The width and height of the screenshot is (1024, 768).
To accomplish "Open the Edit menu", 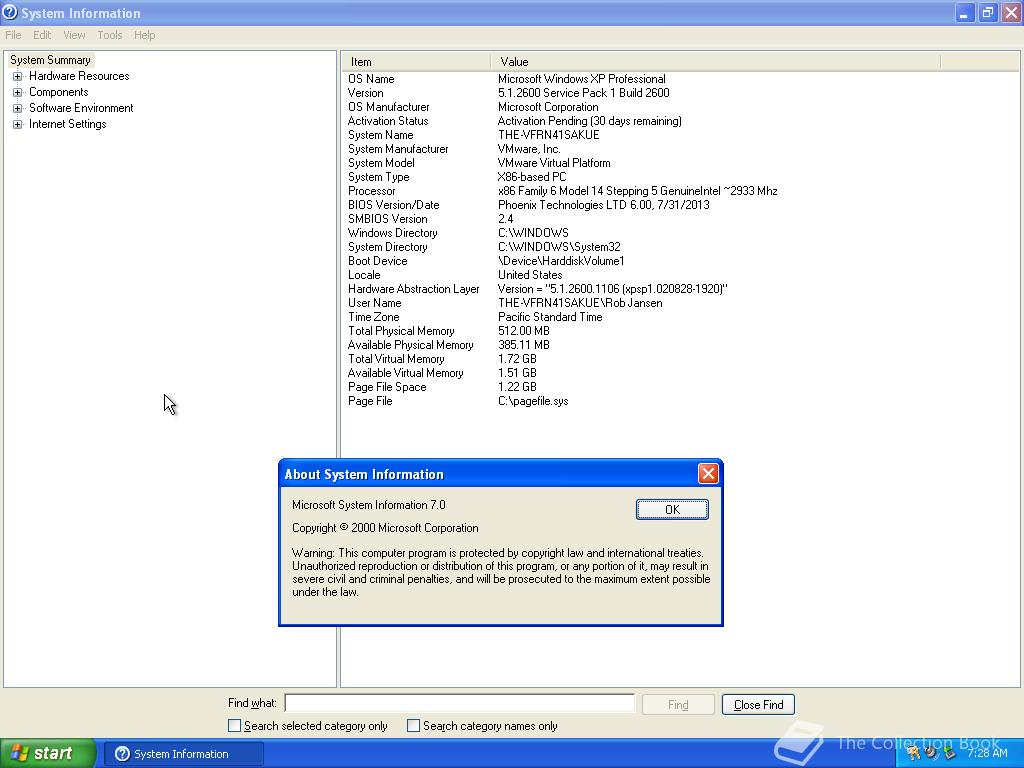I will click(42, 35).
